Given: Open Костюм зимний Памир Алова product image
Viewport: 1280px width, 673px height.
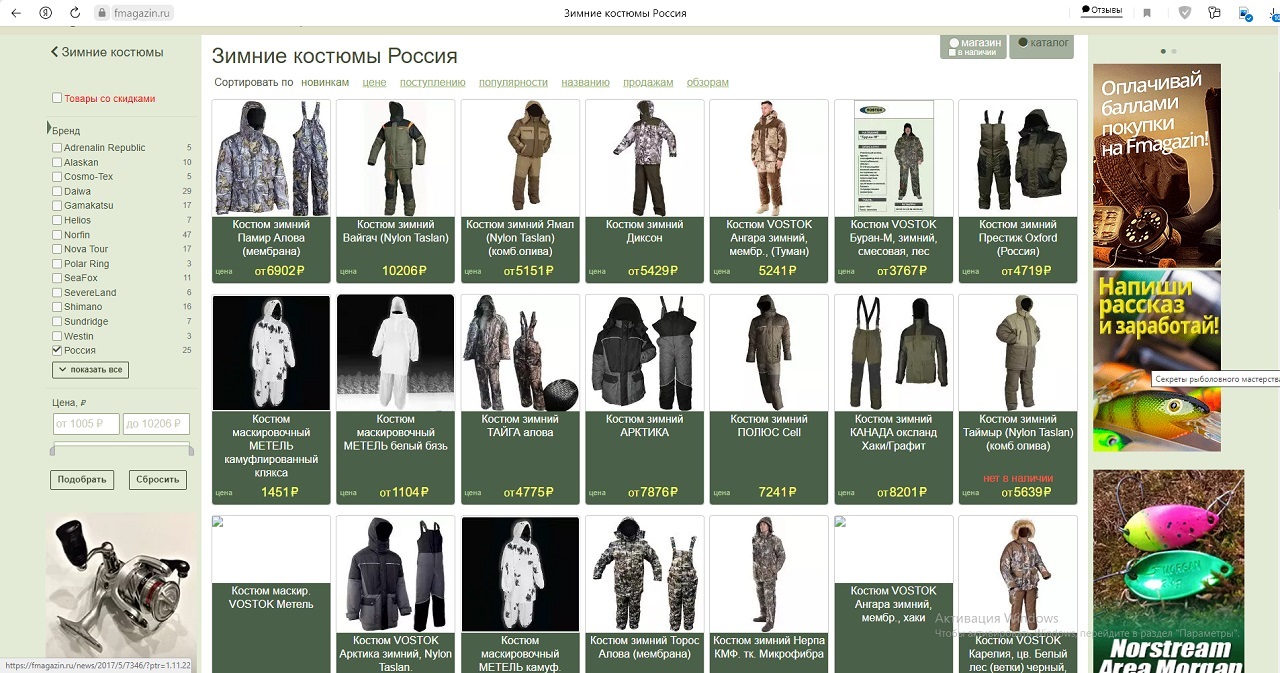Looking at the screenshot, I should click(271, 158).
